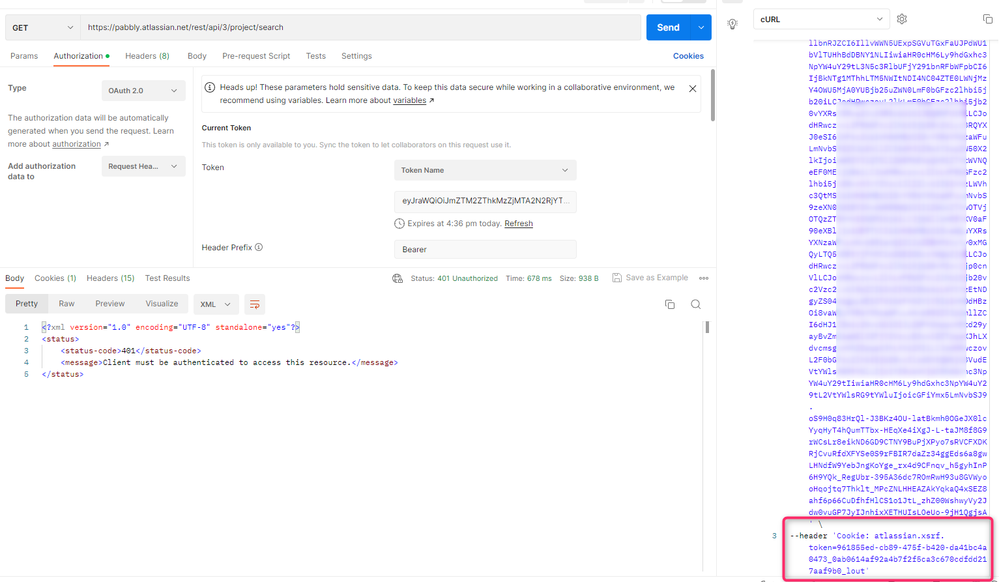Open the Authorization tab
This screenshot has height=582, width=999.
81,56
